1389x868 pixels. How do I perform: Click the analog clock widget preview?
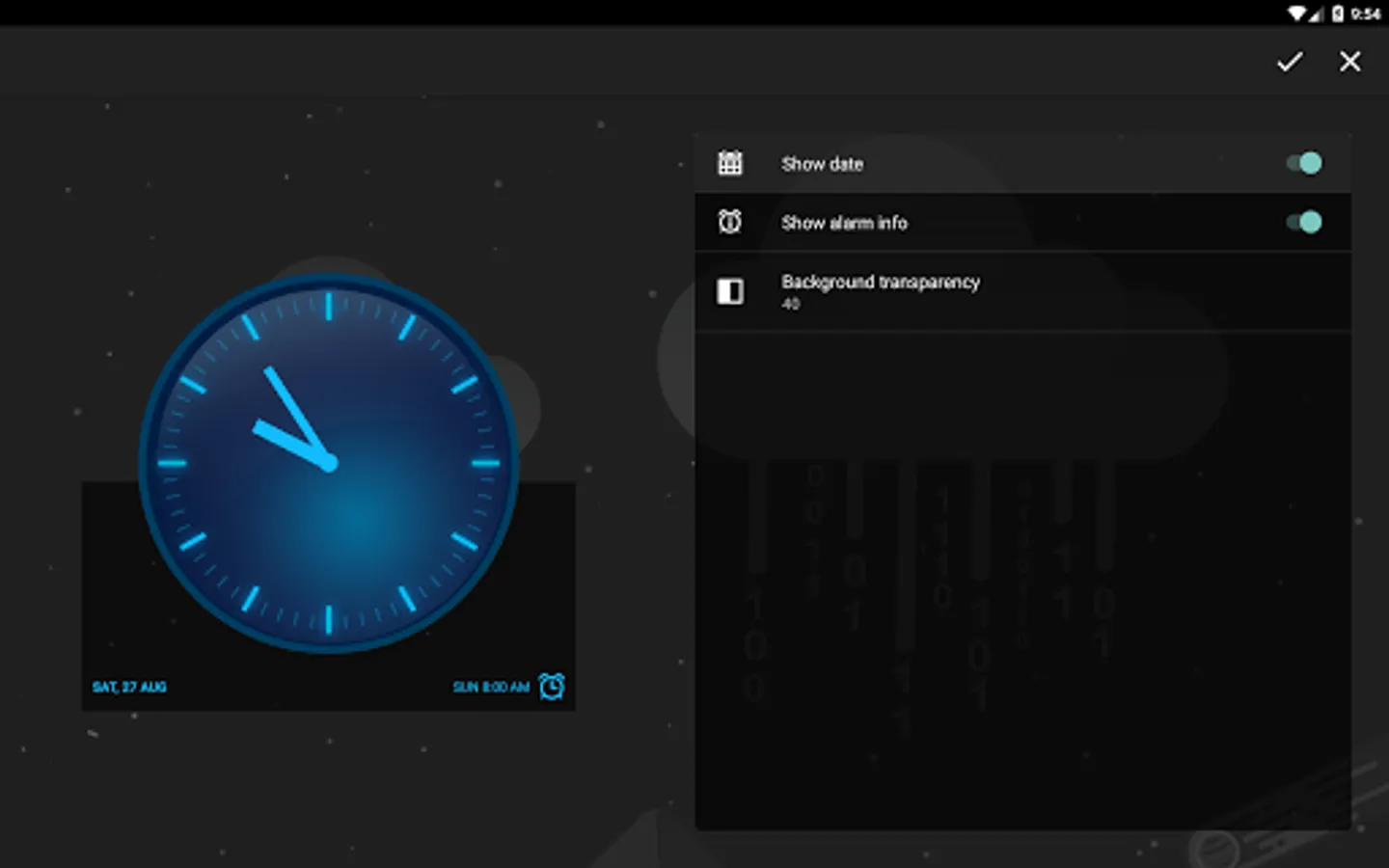[329, 464]
